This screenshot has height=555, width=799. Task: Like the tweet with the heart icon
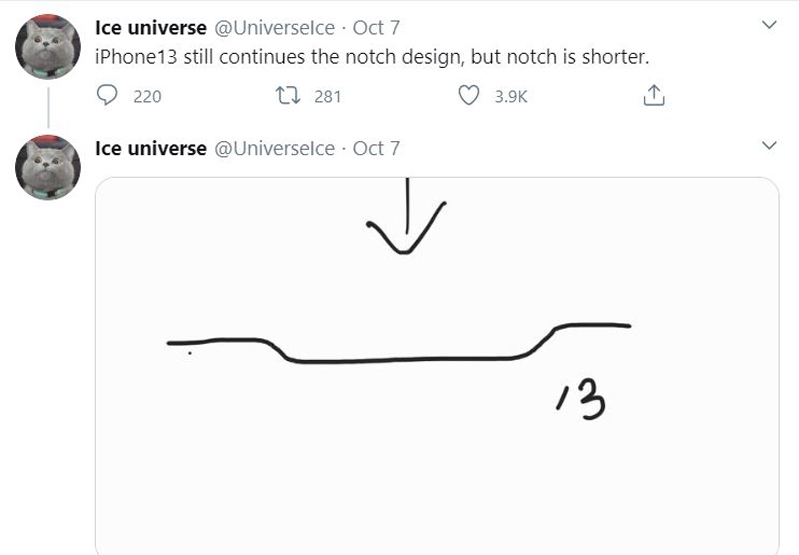click(468, 96)
